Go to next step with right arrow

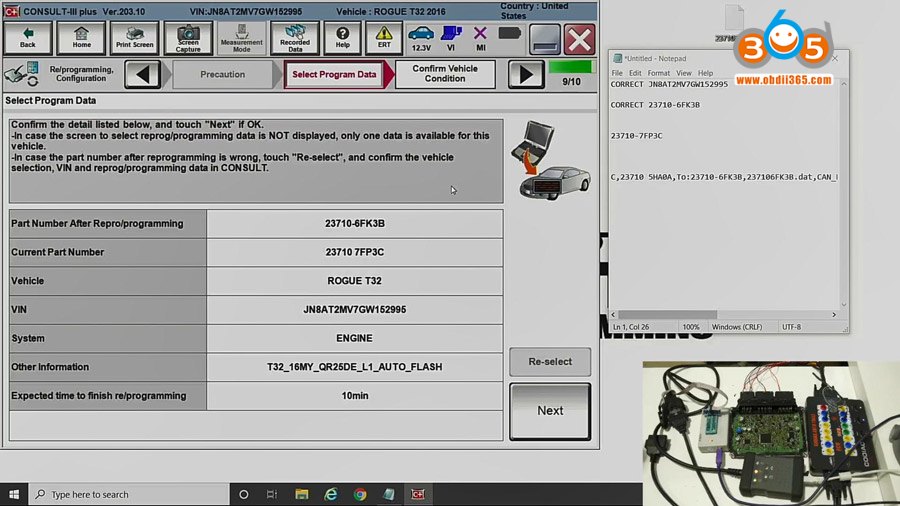pyautogui.click(x=526, y=74)
